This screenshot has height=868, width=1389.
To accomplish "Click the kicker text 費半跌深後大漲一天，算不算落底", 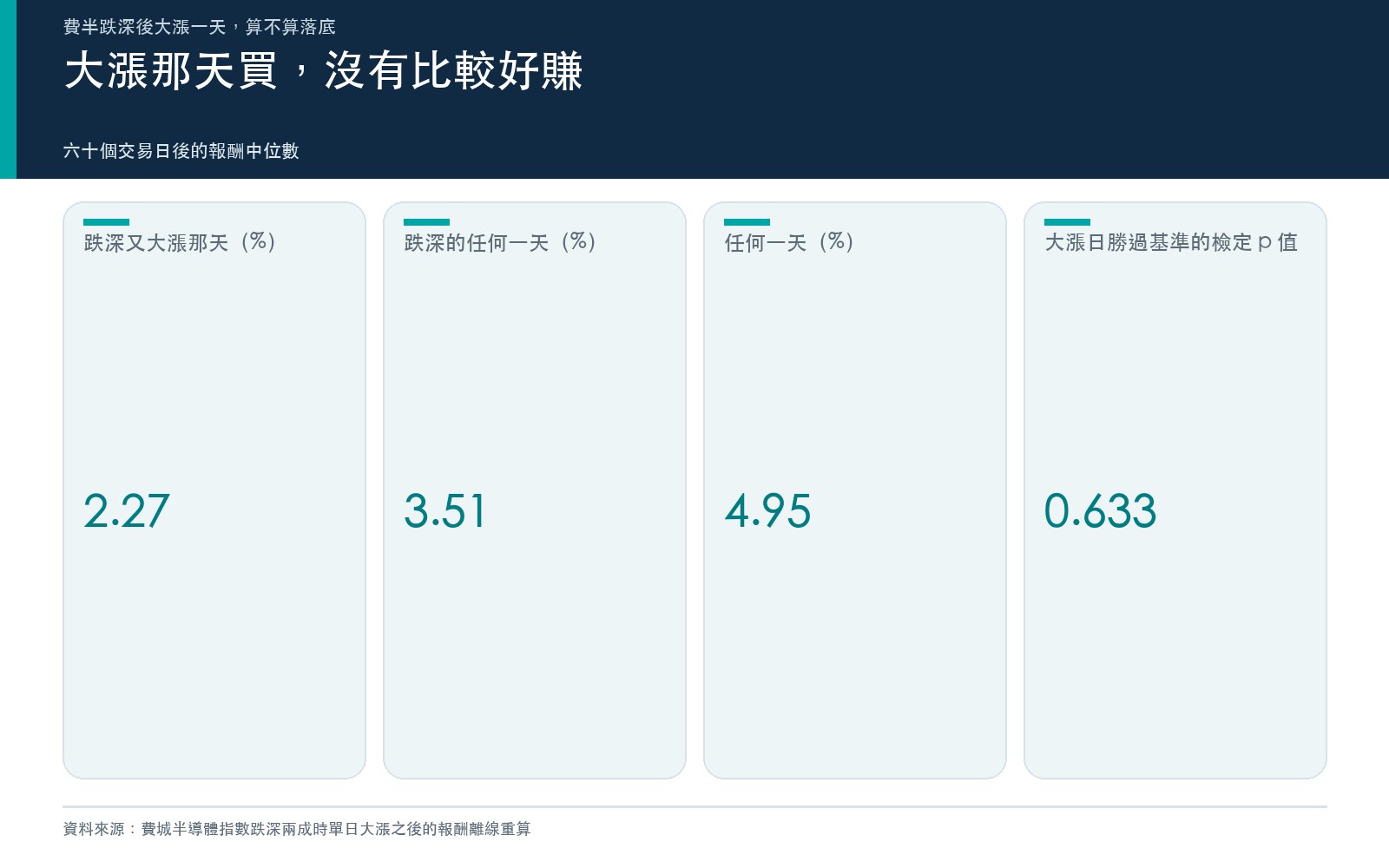I will point(199,27).
